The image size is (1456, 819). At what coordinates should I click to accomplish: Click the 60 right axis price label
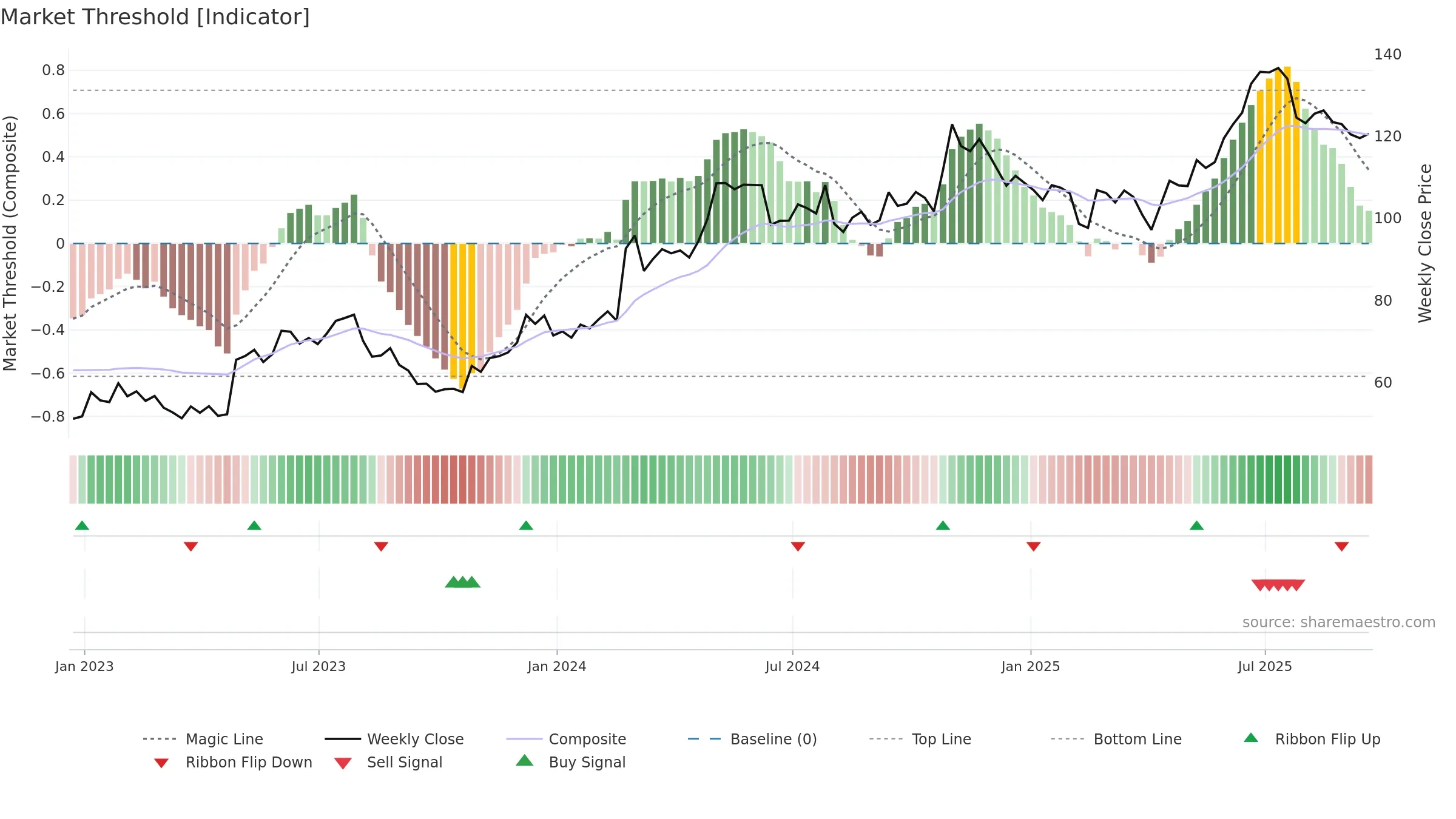coord(1383,383)
